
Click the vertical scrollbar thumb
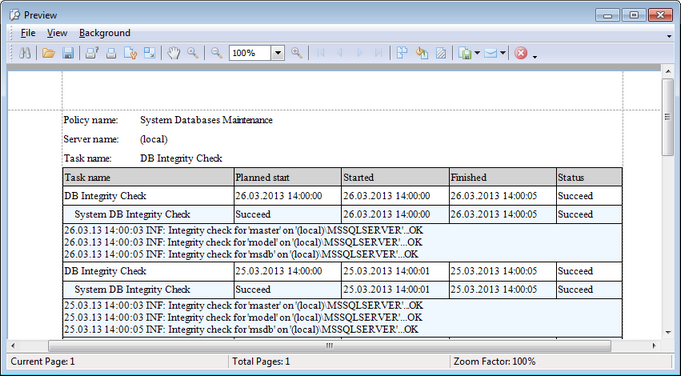point(668,117)
